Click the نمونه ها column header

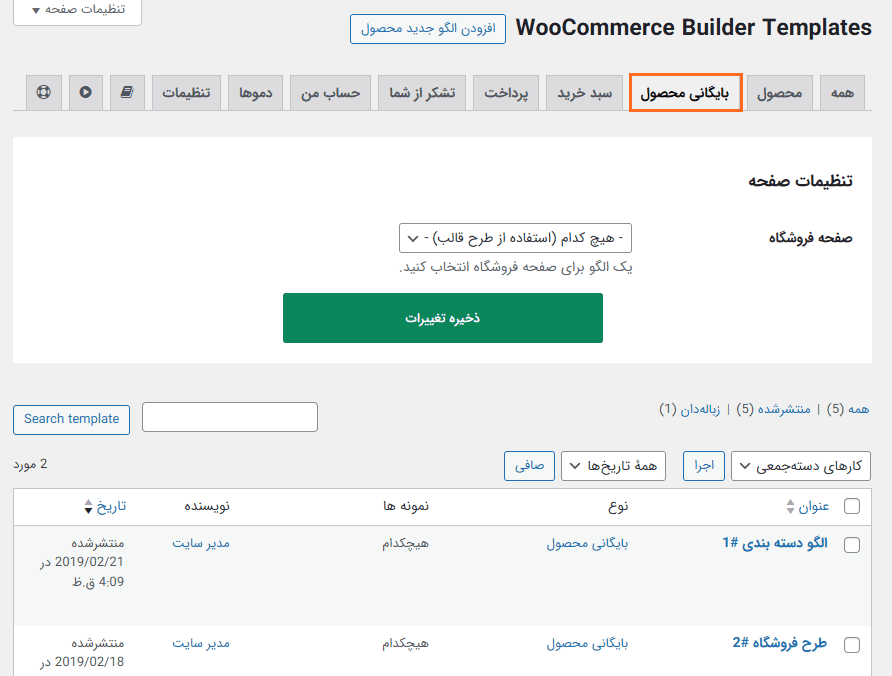[x=406, y=506]
